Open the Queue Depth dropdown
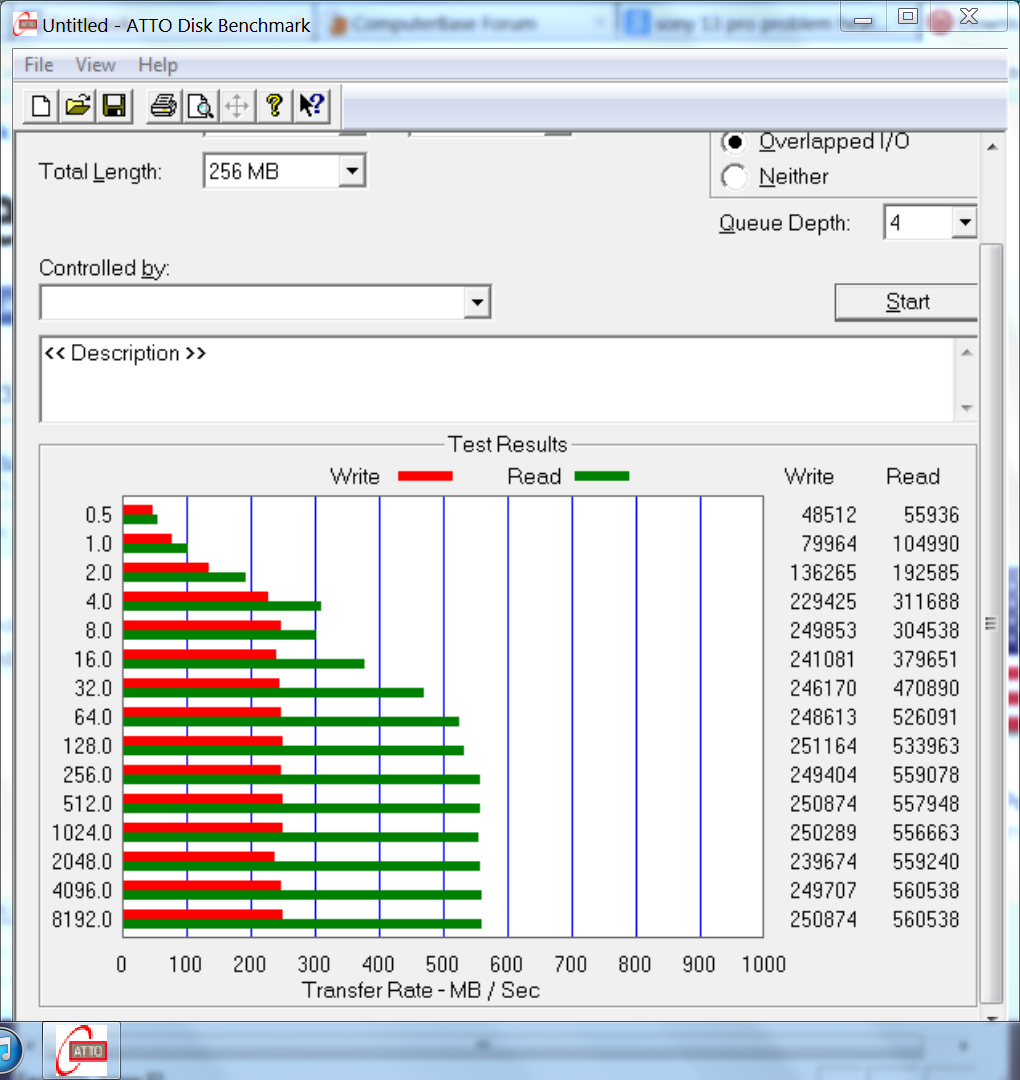Image resolution: width=1020 pixels, height=1080 pixels. 964,222
